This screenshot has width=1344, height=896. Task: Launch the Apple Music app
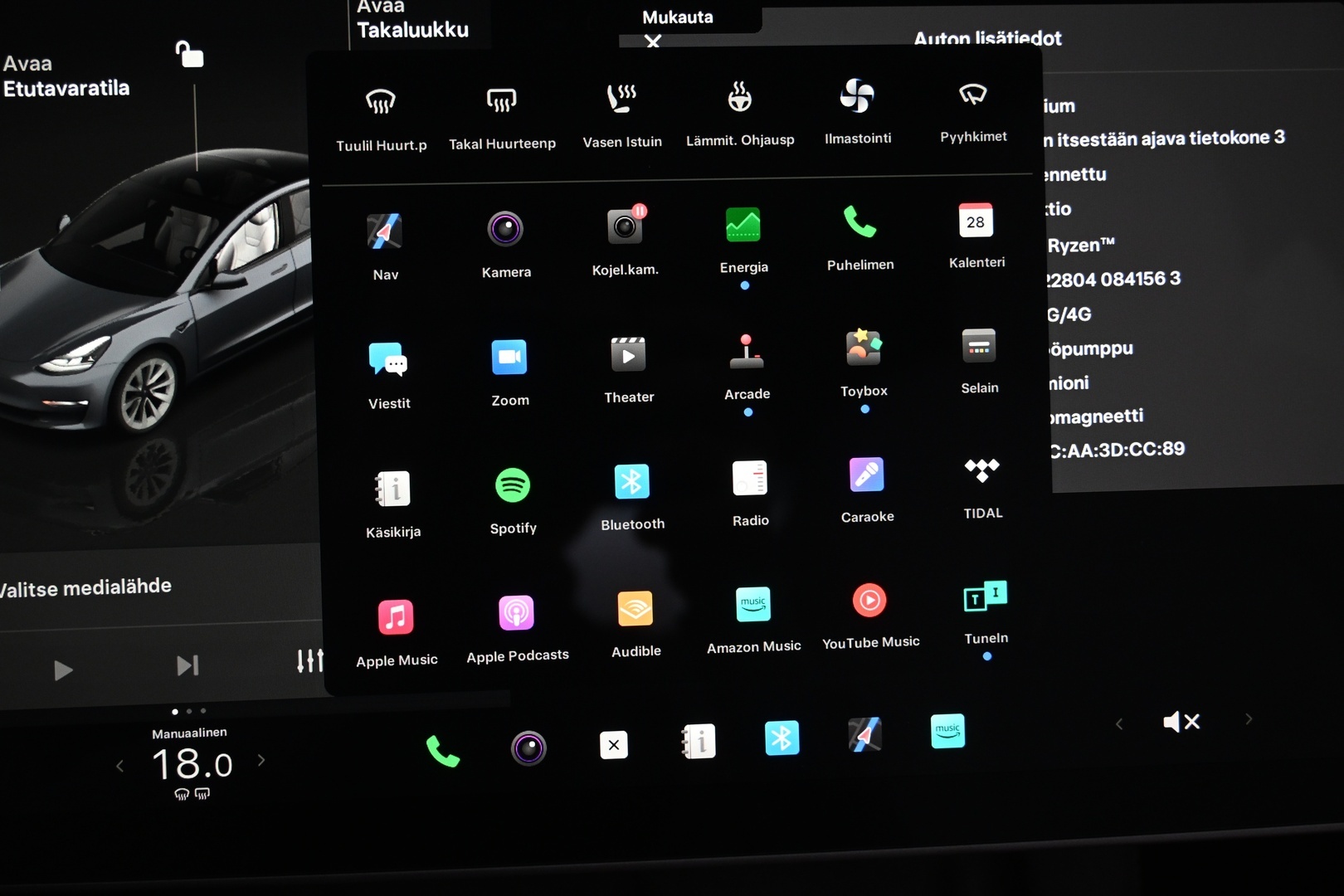tap(397, 634)
